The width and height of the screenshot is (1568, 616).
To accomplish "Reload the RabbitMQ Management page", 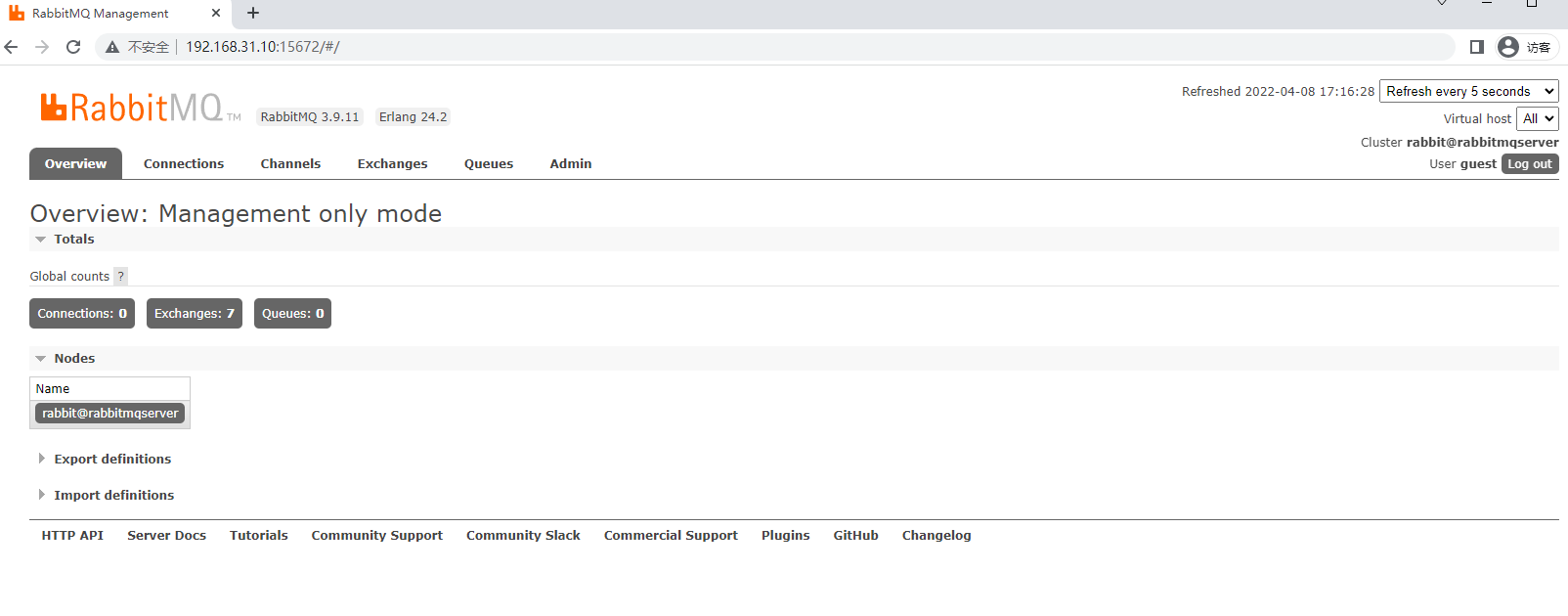I will (73, 47).
